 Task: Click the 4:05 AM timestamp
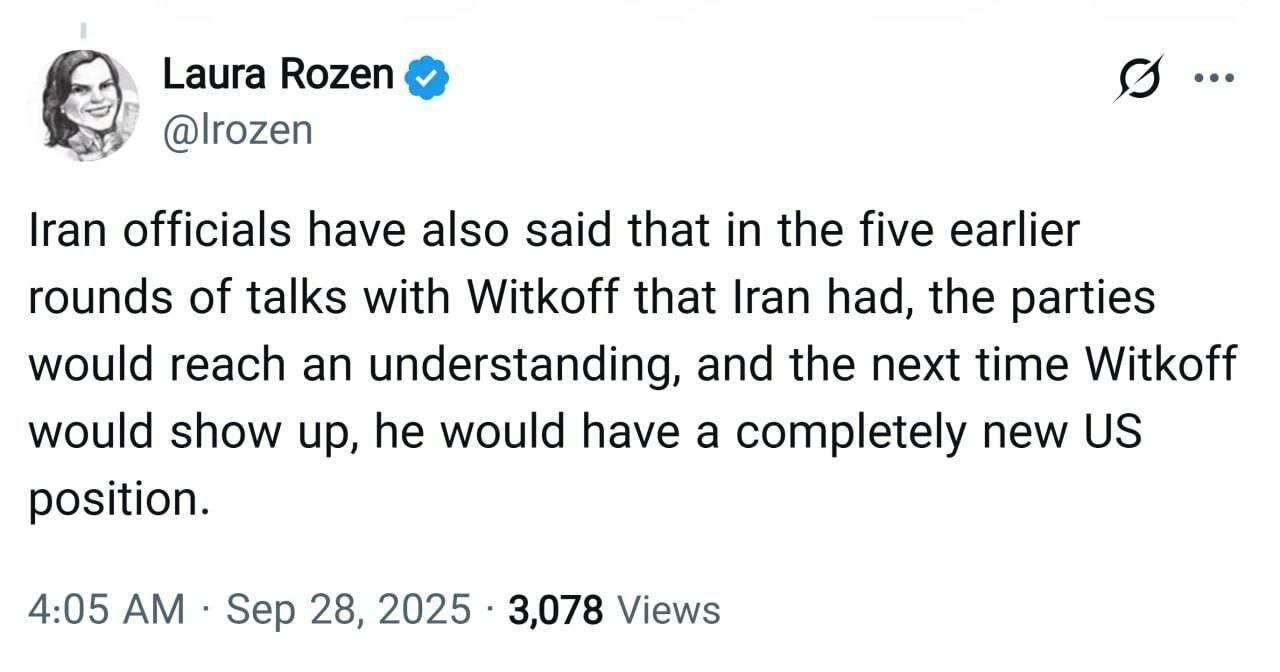coord(106,609)
